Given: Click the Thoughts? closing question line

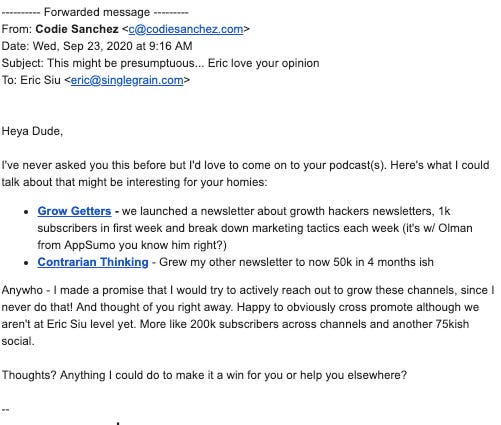Looking at the screenshot, I should (204, 375).
